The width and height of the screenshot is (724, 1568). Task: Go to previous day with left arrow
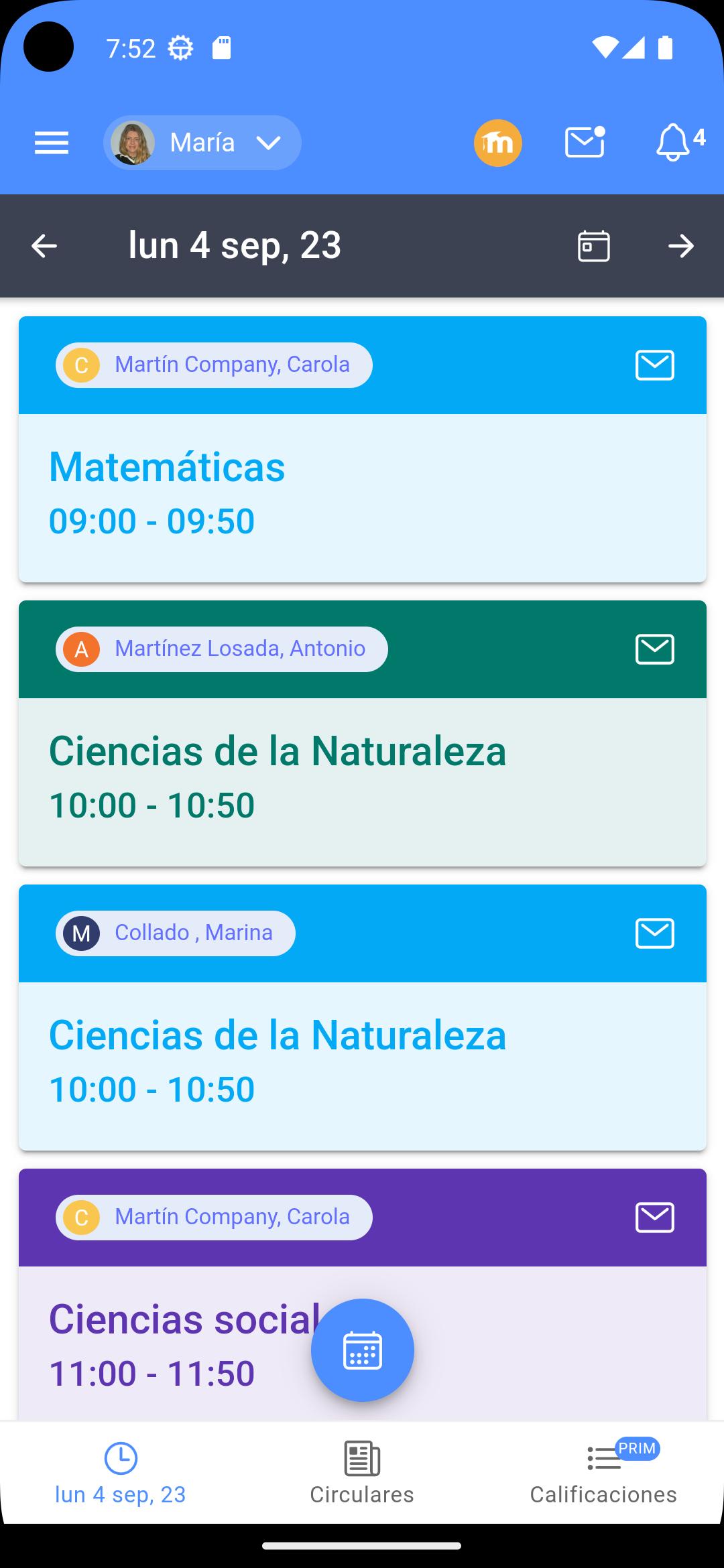pyautogui.click(x=44, y=246)
